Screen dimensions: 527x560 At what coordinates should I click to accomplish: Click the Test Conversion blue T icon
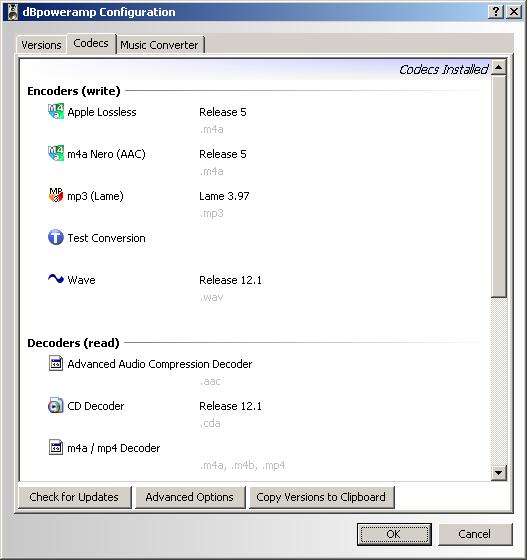pos(56,237)
